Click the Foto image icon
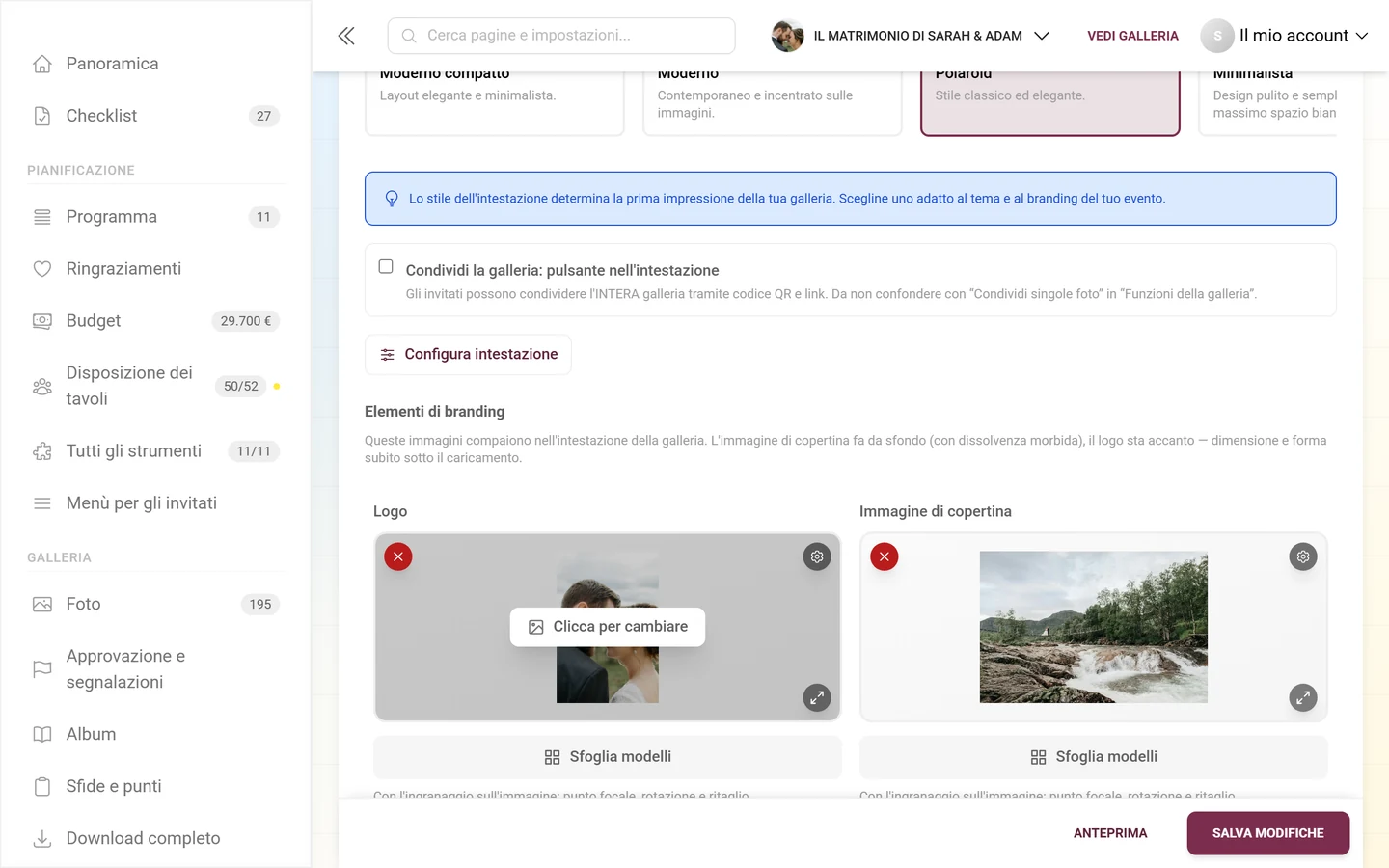The height and width of the screenshot is (868, 1389). tap(42, 605)
